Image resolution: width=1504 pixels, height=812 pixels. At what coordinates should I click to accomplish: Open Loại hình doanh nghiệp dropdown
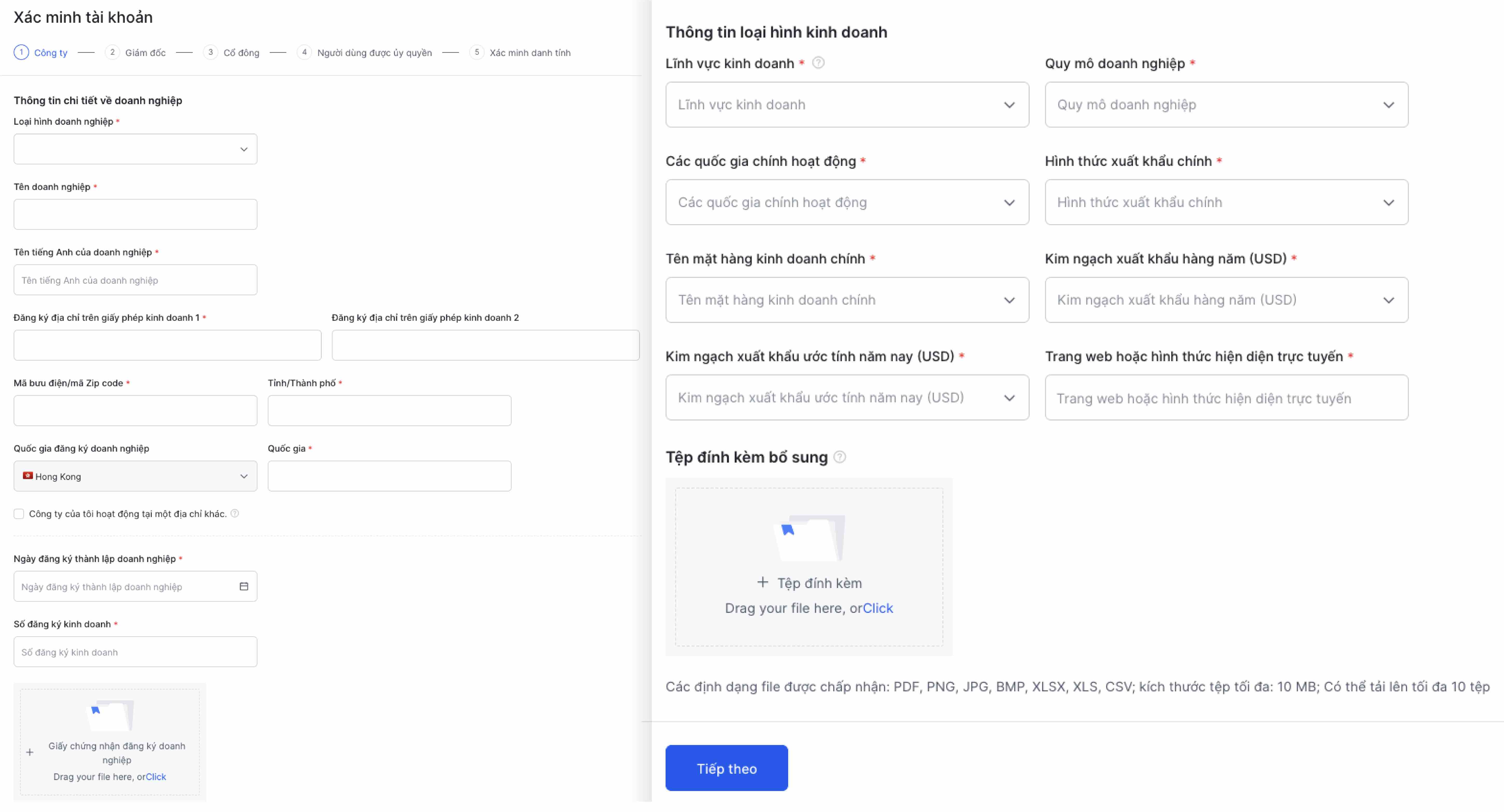136,149
